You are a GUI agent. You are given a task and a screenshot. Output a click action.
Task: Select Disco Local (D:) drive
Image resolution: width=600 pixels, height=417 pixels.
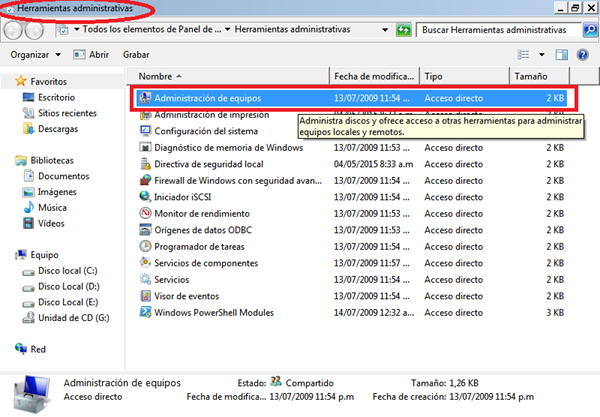[60, 287]
